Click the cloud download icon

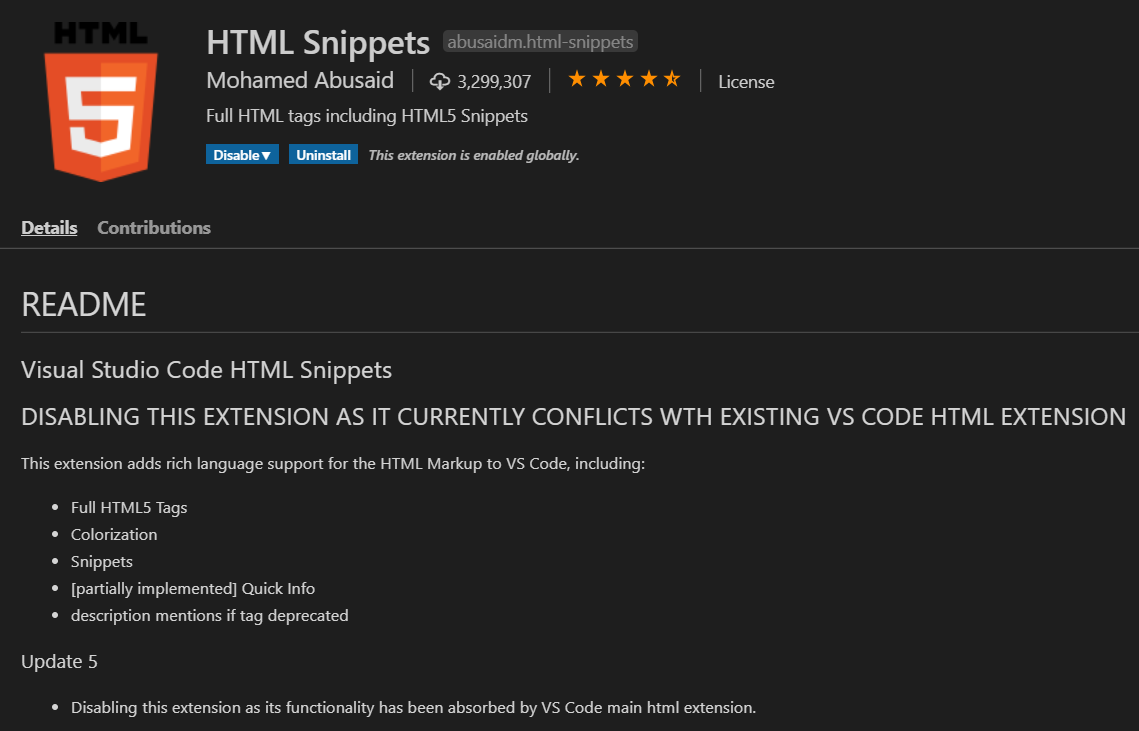pyautogui.click(x=439, y=81)
